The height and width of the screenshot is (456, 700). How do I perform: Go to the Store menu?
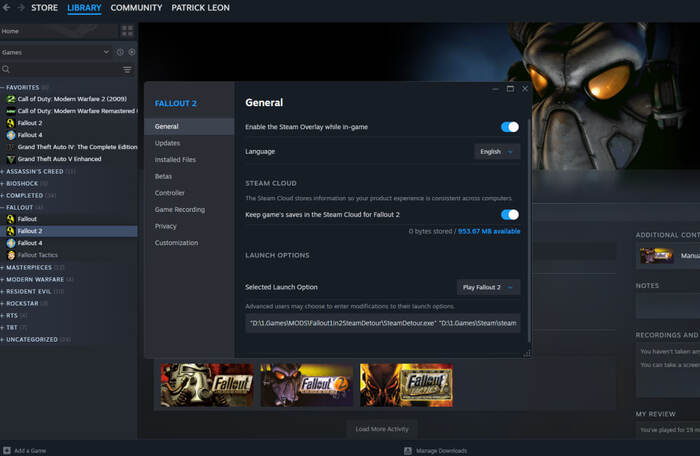[44, 8]
